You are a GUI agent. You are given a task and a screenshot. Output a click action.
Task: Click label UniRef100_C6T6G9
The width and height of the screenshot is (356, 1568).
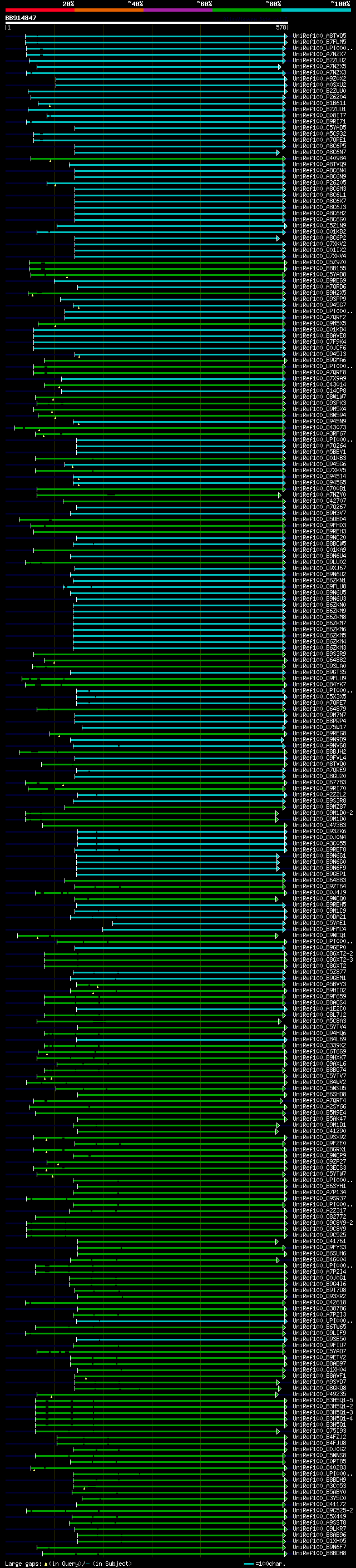click(319, 1052)
